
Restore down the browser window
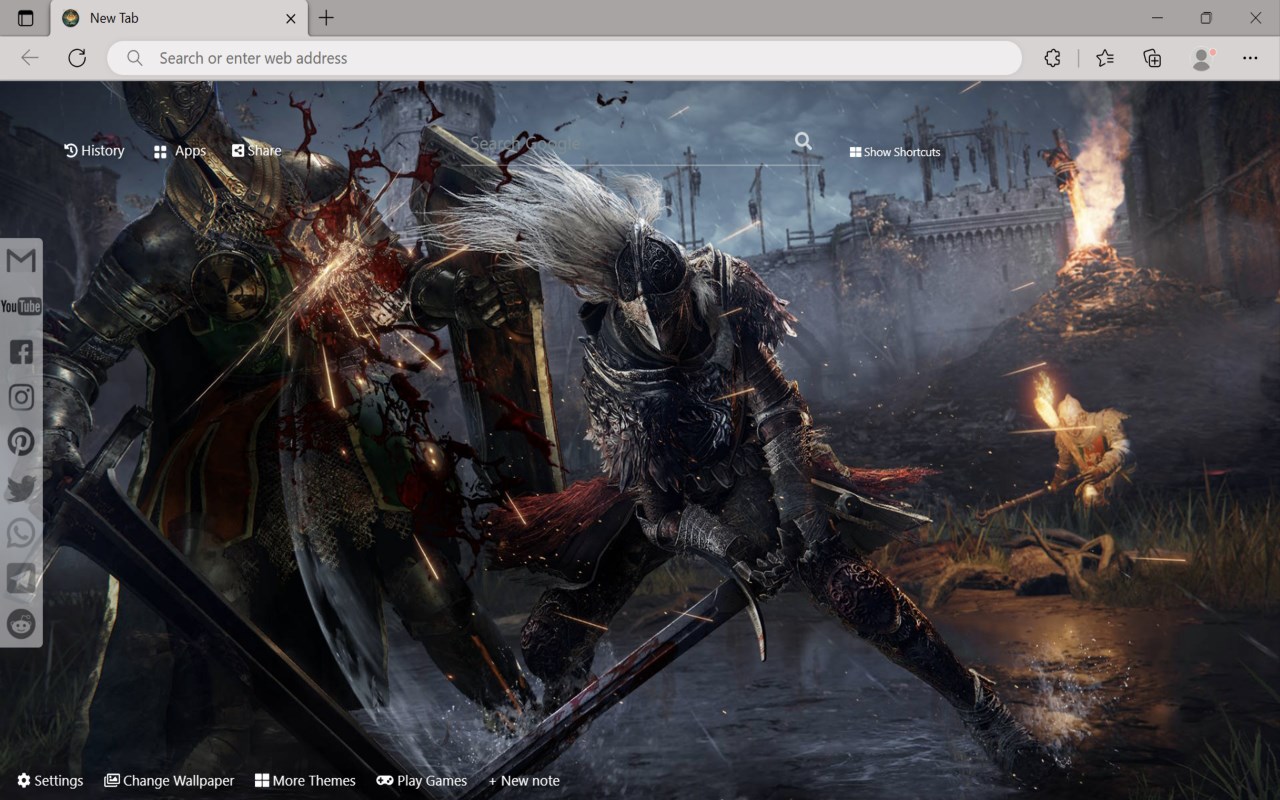(1206, 18)
